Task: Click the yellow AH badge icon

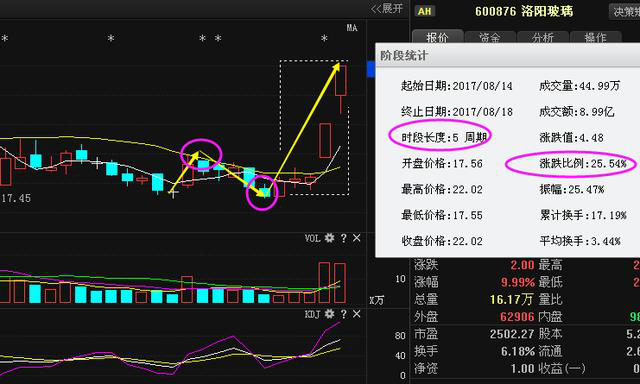Action: point(425,11)
